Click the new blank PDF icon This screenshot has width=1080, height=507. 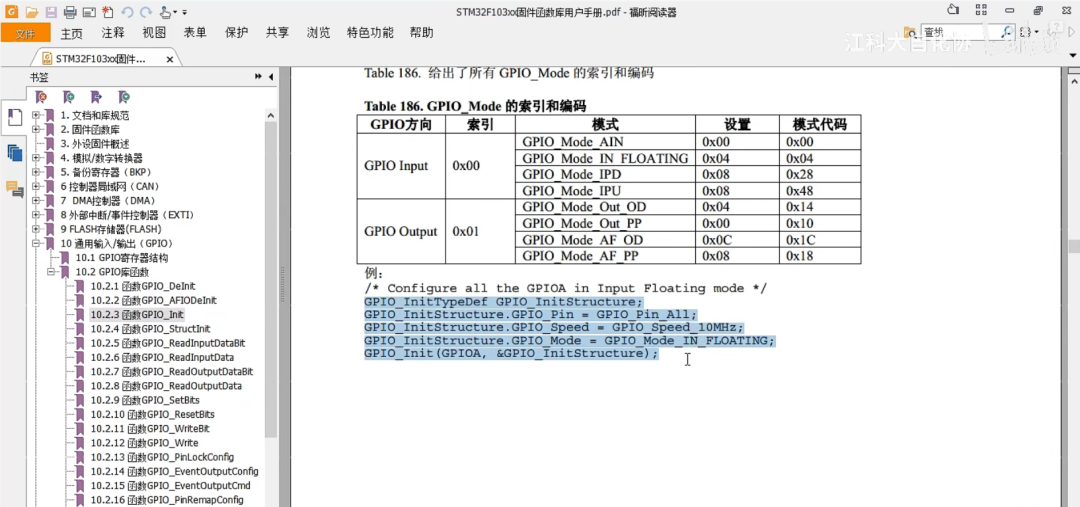(x=107, y=12)
